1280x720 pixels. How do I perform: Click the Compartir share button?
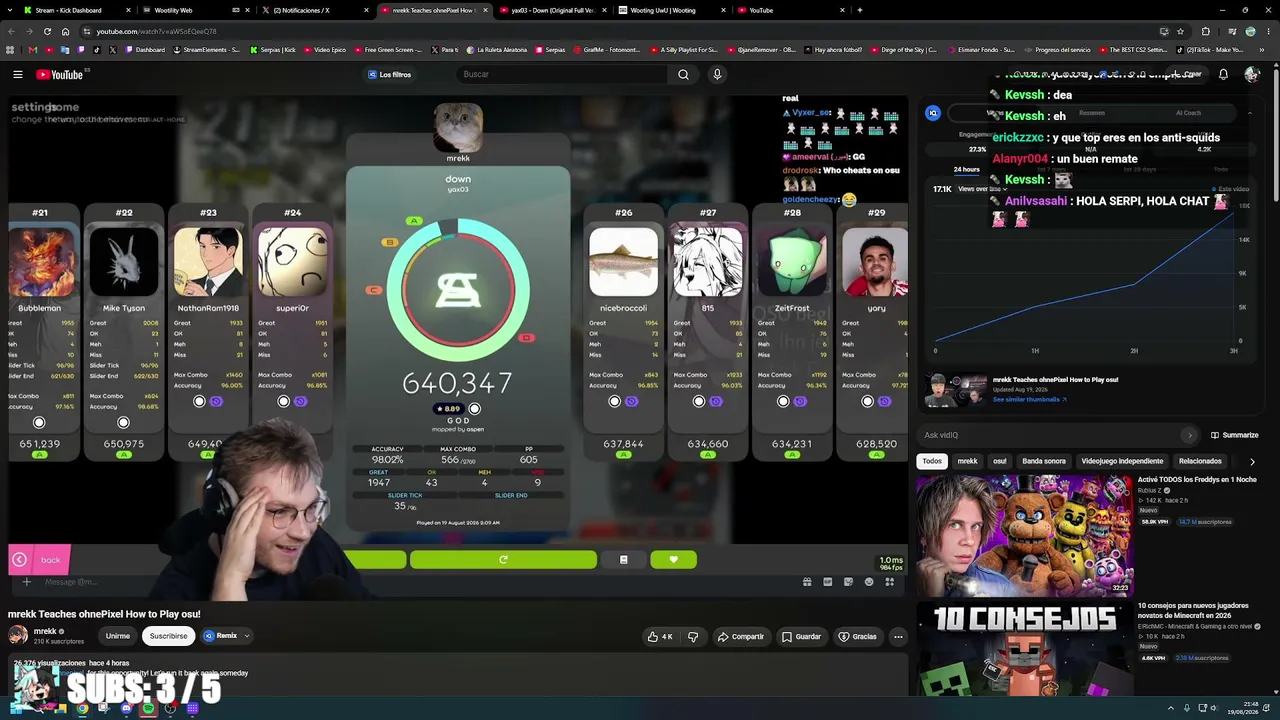tap(740, 636)
